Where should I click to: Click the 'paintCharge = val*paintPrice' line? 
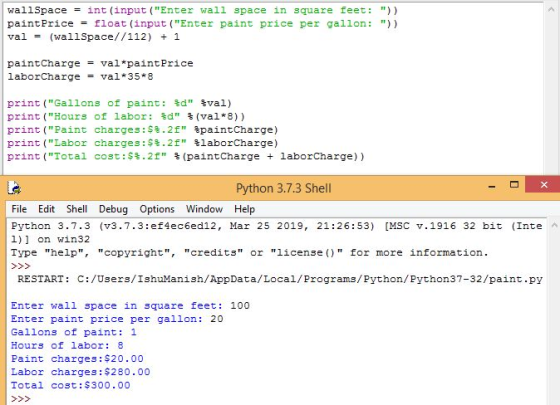(100, 63)
